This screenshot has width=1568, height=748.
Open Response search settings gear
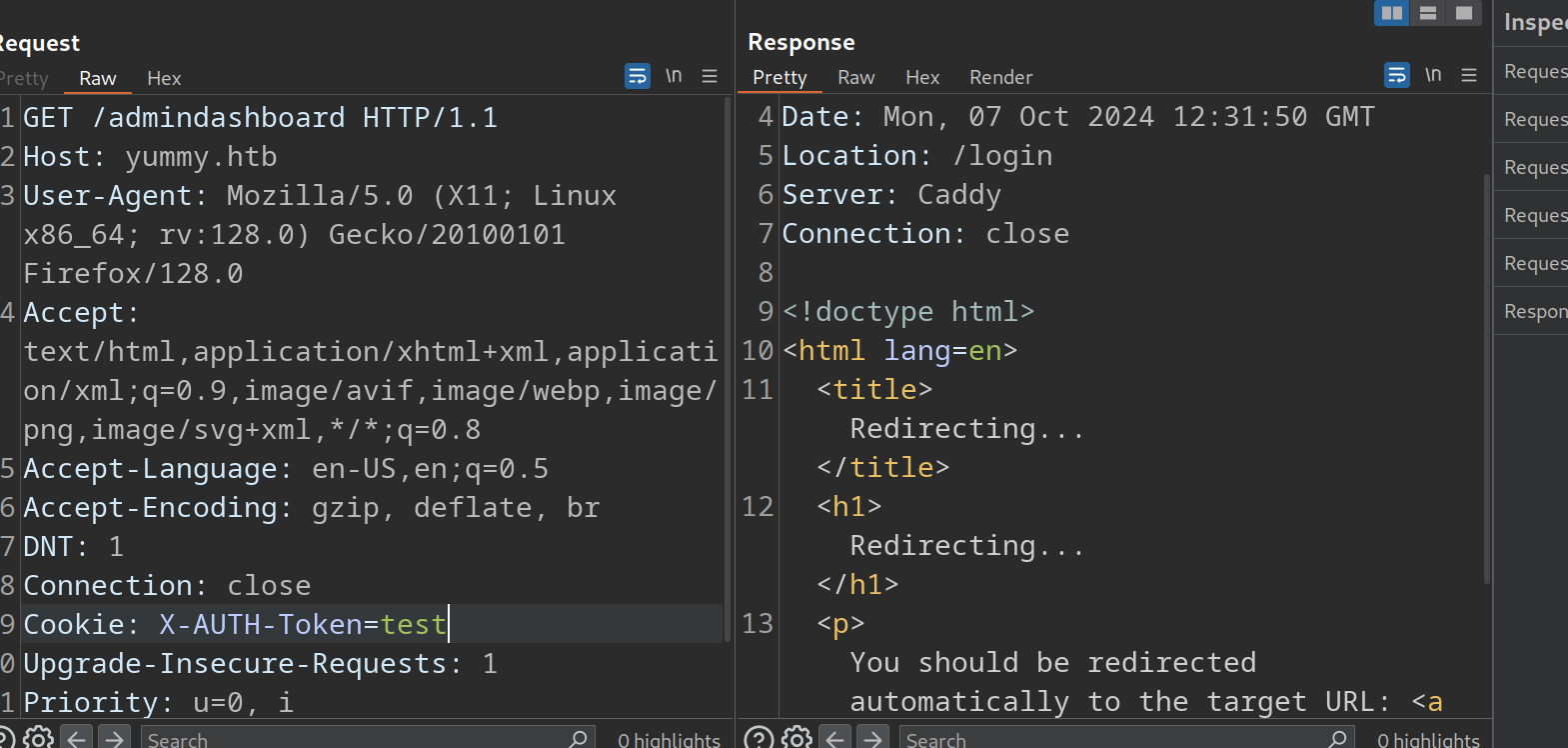[796, 738]
